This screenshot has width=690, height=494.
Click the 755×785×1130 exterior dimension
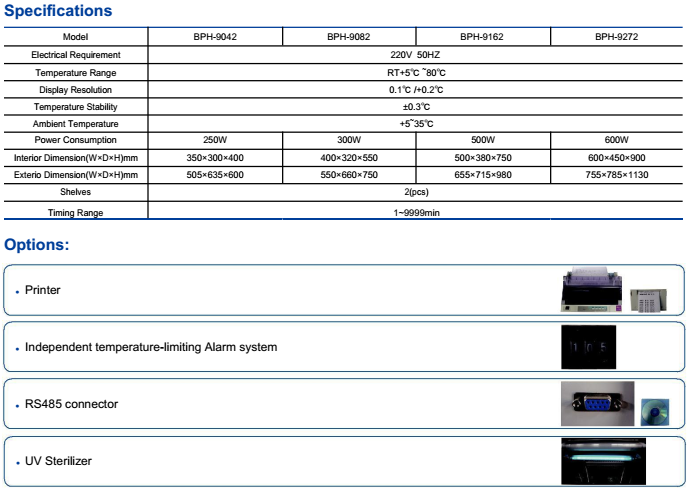click(x=617, y=175)
